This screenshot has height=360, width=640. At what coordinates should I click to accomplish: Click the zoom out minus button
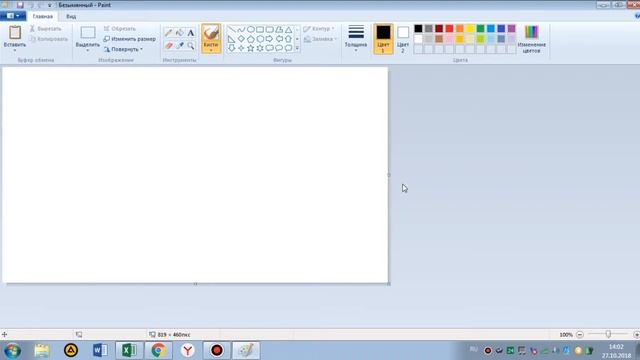coord(580,334)
